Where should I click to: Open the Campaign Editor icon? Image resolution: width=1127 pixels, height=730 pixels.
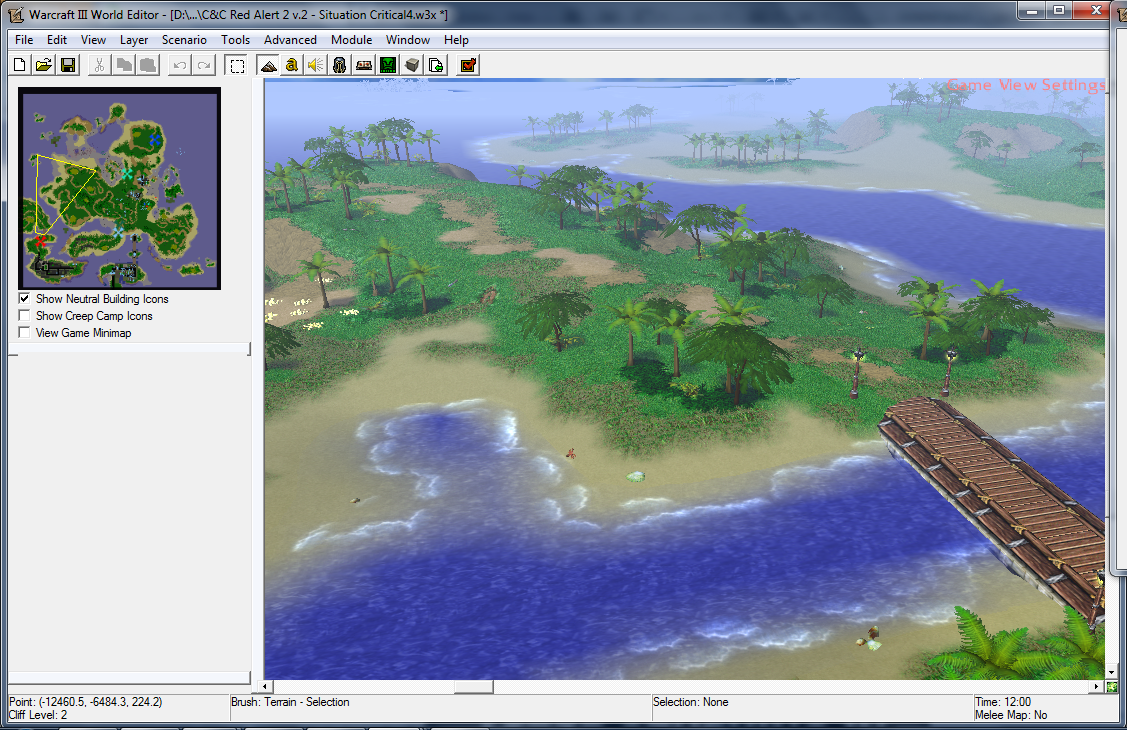364,65
